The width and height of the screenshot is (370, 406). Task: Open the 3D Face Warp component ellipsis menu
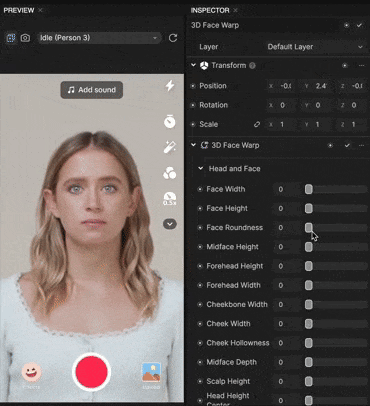(x=361, y=145)
